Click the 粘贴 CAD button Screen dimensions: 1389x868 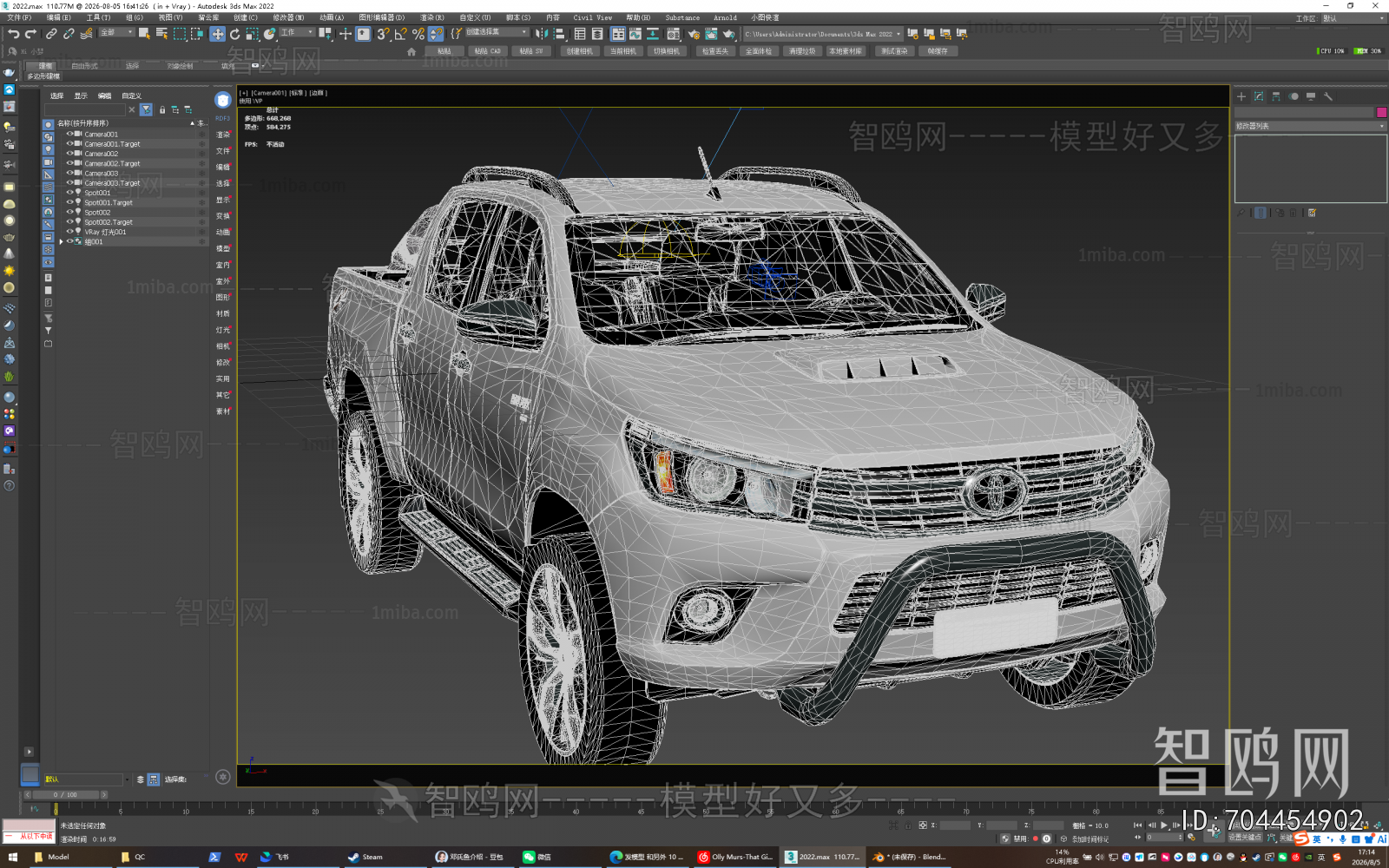click(487, 51)
